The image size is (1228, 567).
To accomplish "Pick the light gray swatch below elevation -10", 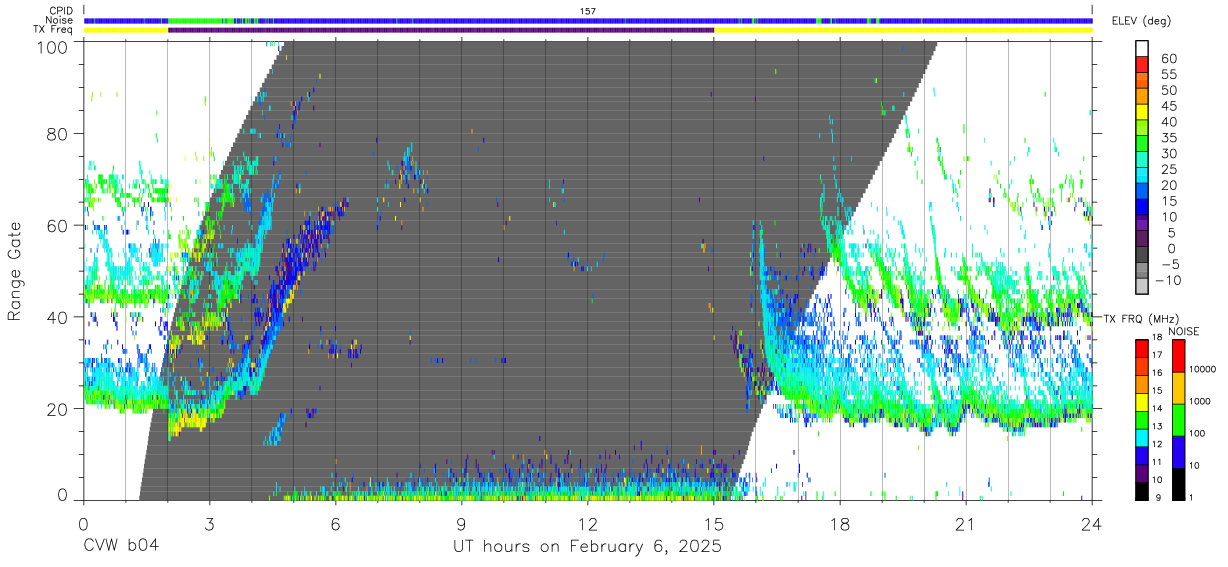I will [x=1142, y=288].
